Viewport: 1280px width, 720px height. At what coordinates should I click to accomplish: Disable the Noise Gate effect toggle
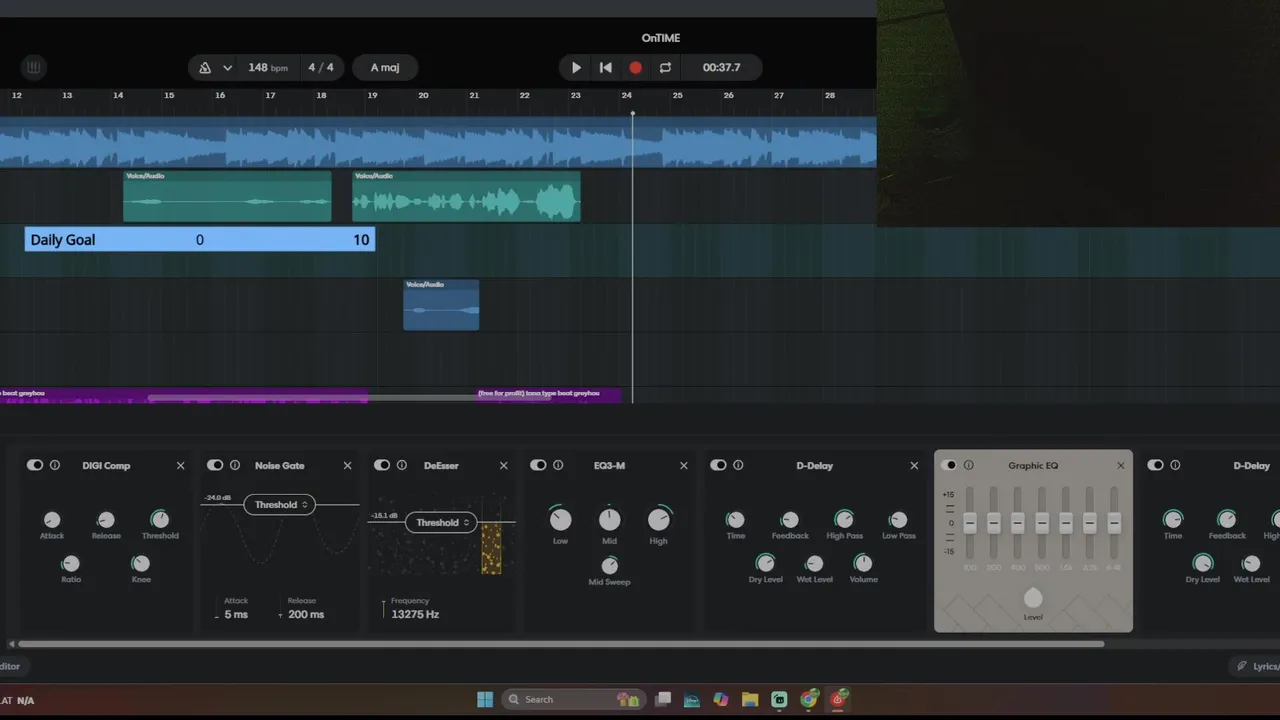(215, 465)
